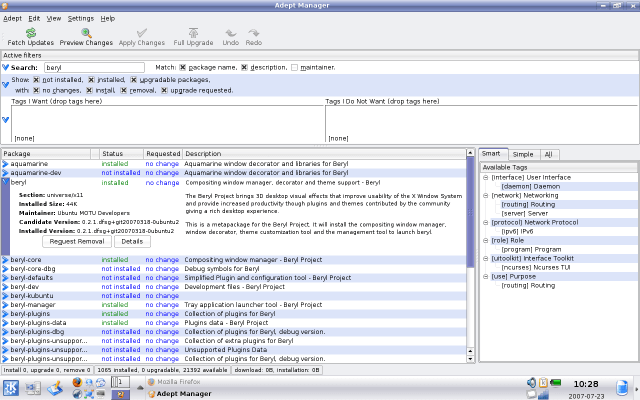Click the Details button for beryl
This screenshot has height=400, width=640.
tap(132, 242)
